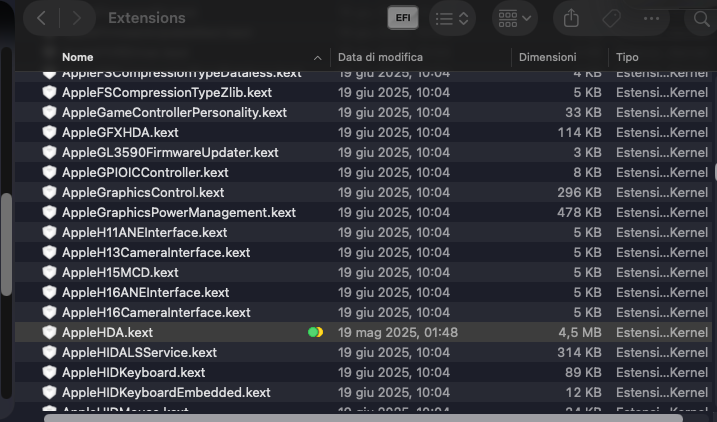The image size is (717, 422).
Task: Go back with the left chevron
Action: click(x=41, y=18)
